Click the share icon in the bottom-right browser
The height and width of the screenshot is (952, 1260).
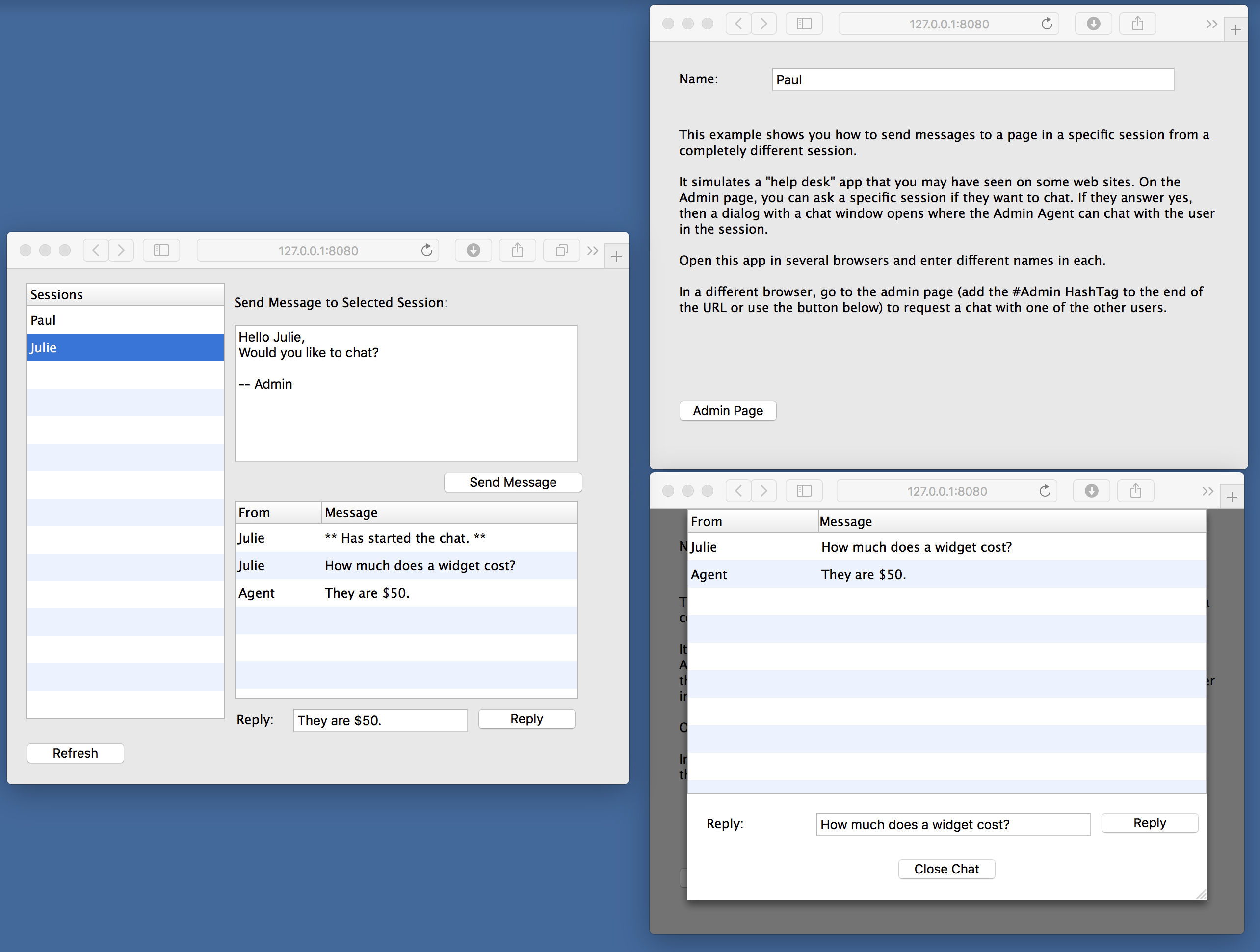[x=1135, y=491]
